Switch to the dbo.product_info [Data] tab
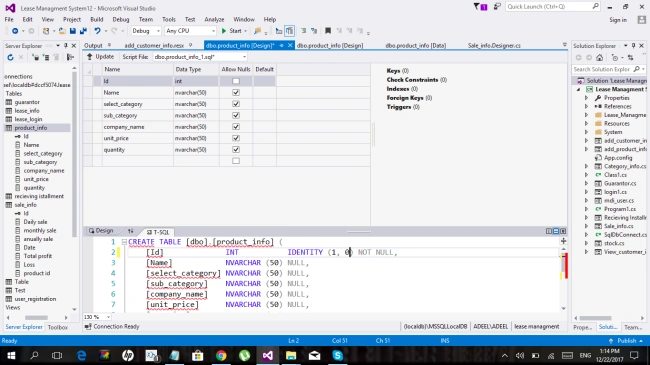The width and height of the screenshot is (650, 365). [x=415, y=46]
